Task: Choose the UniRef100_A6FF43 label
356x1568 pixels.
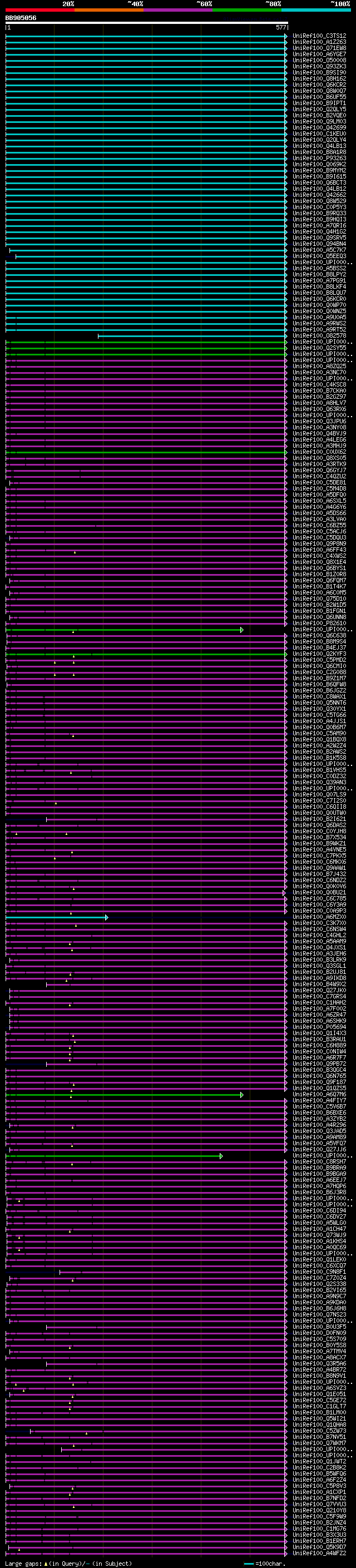Action: tap(319, 550)
